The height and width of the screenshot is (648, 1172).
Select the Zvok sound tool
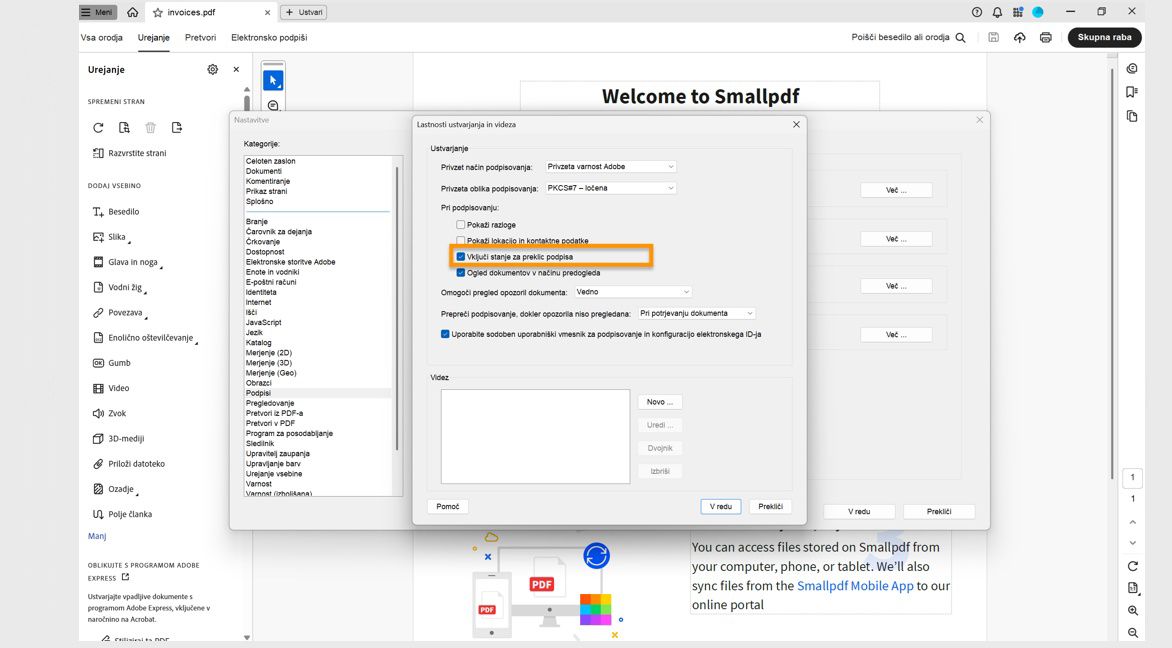[x=109, y=413]
